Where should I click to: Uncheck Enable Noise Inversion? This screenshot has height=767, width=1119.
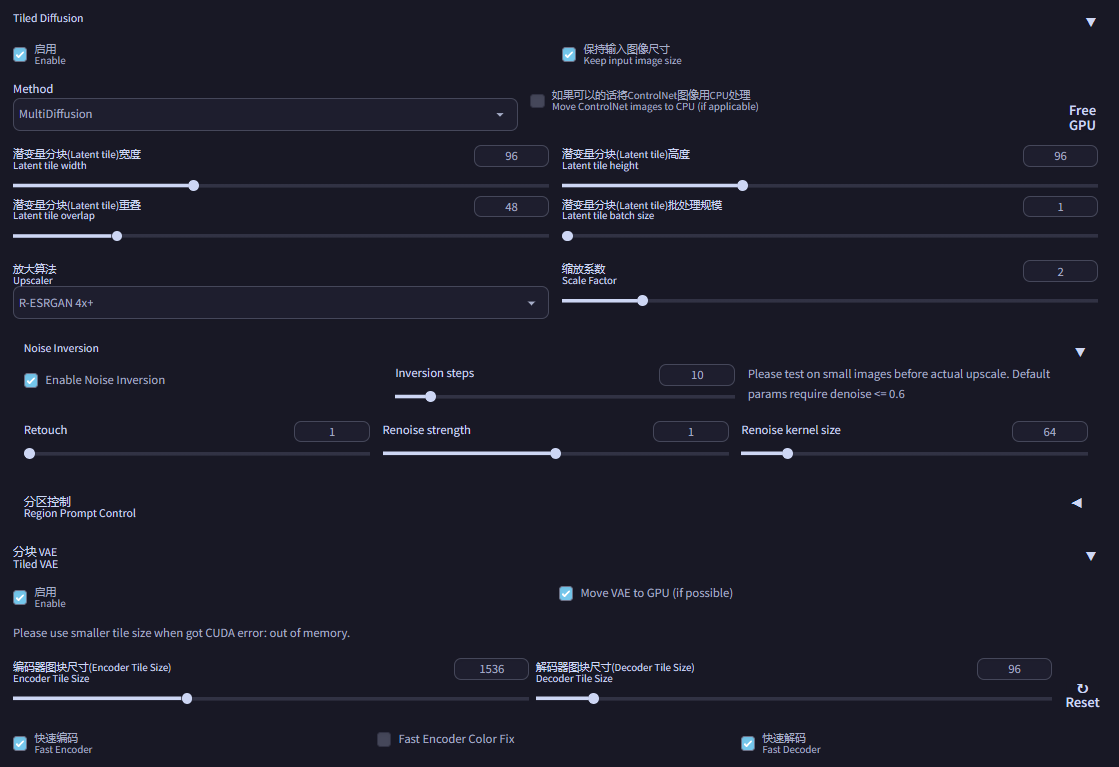click(29, 380)
